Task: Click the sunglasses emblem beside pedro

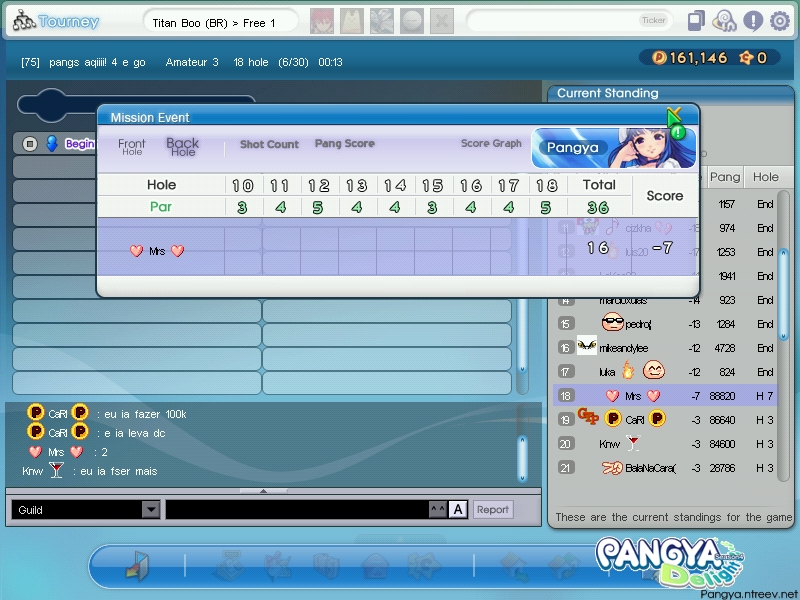Action: [612, 323]
